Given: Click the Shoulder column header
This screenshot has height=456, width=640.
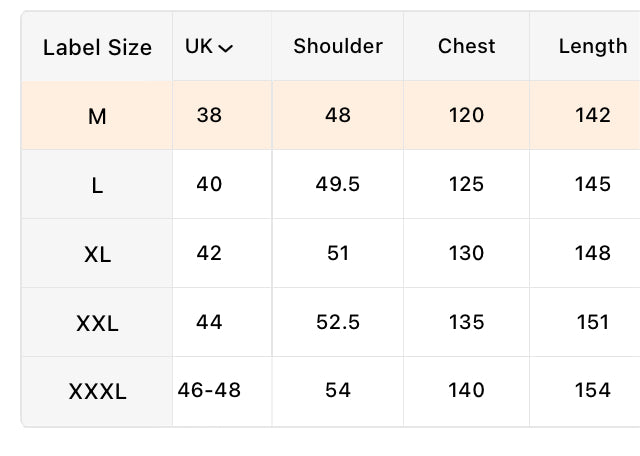Looking at the screenshot, I should coord(338,46).
